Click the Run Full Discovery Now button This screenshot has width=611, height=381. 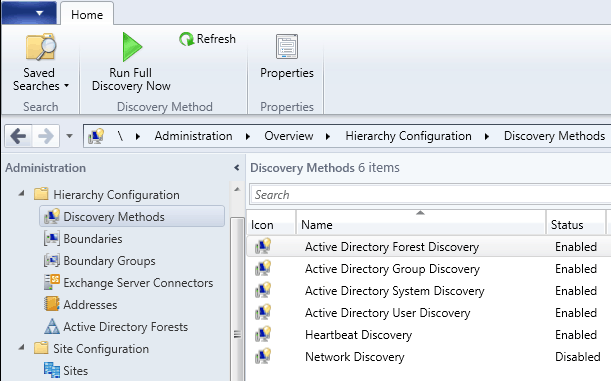click(131, 63)
